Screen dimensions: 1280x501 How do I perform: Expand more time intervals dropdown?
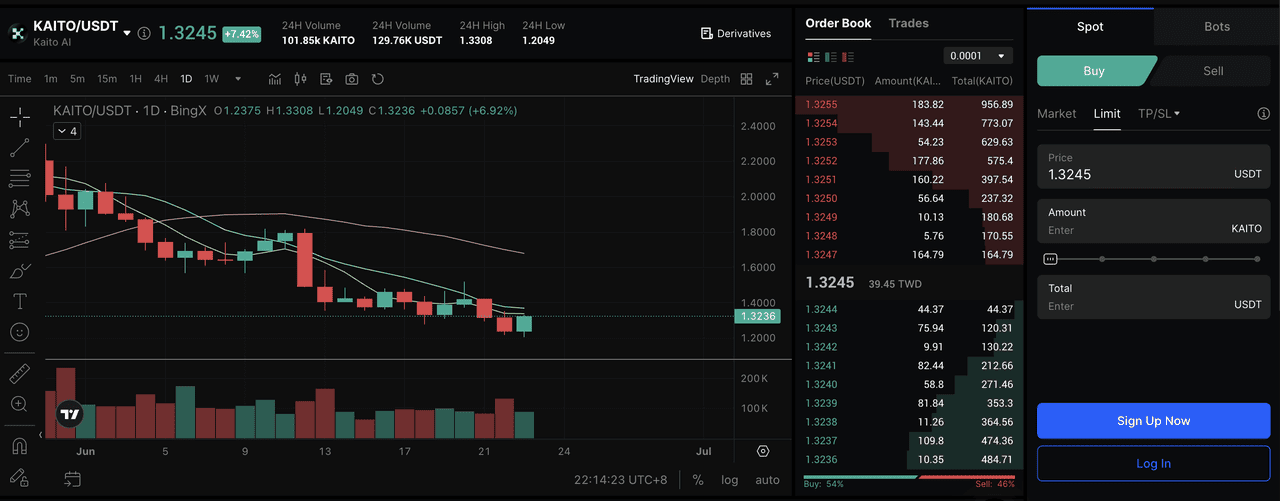tap(238, 79)
